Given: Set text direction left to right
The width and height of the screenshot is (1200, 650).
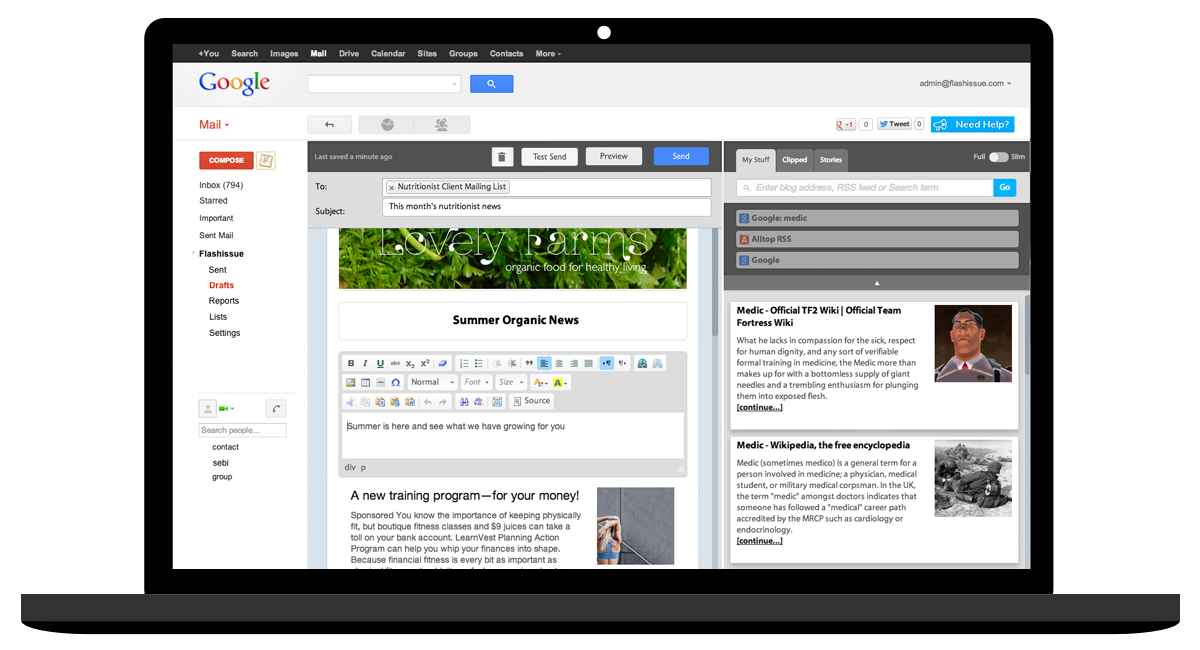Looking at the screenshot, I should click(607, 363).
